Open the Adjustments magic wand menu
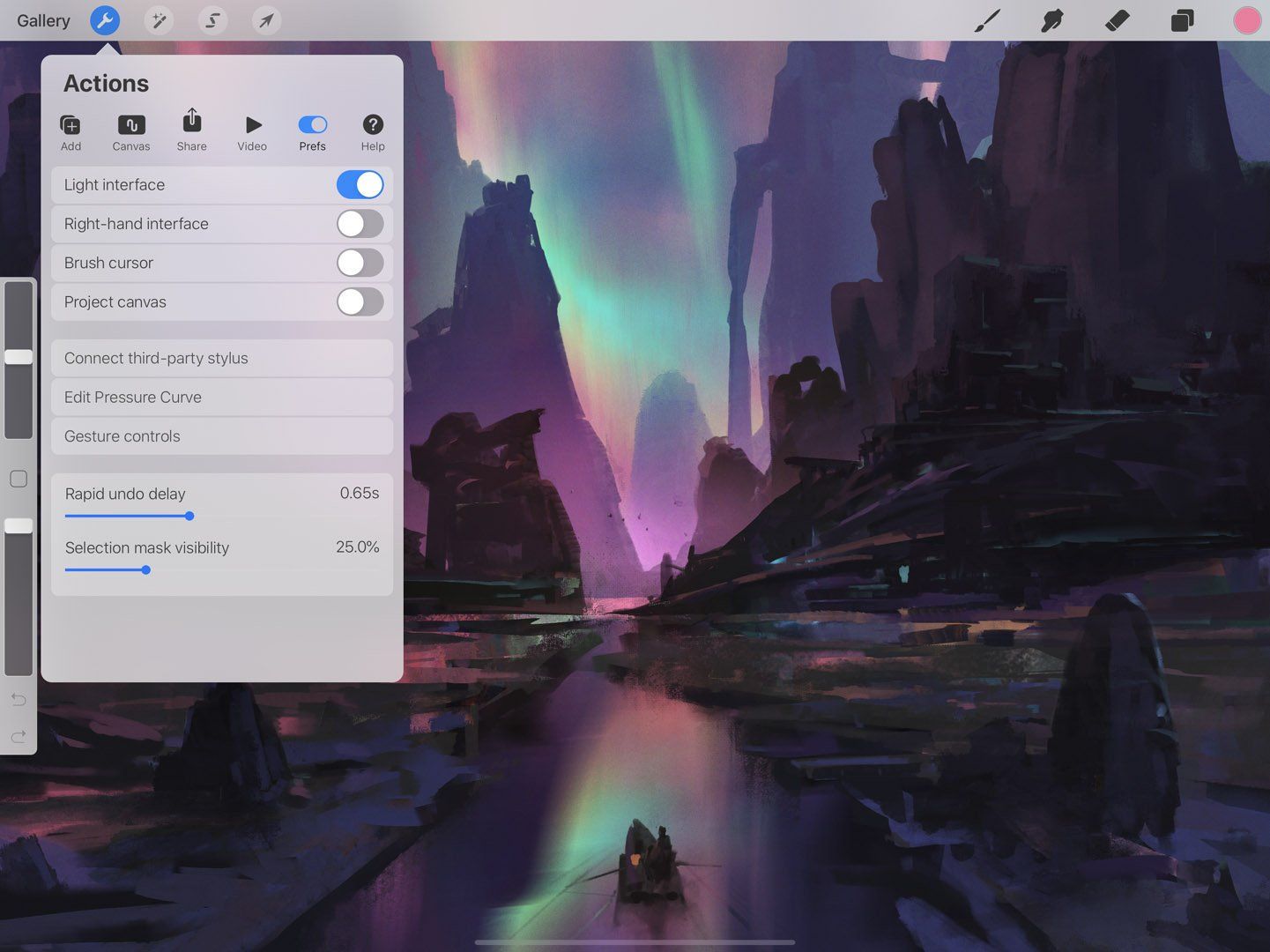The height and width of the screenshot is (952, 1270). pos(159,20)
